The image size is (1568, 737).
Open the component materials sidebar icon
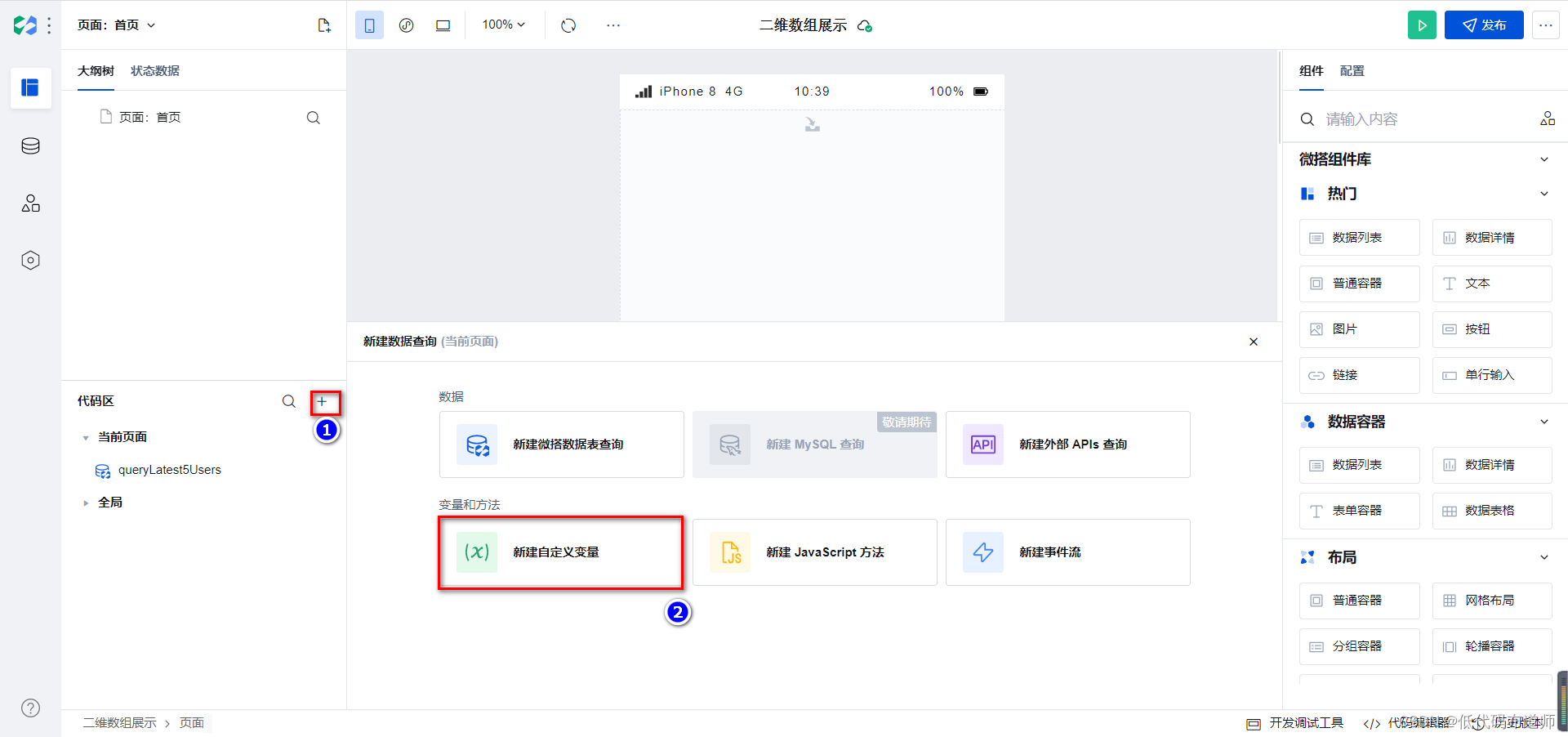point(30,203)
